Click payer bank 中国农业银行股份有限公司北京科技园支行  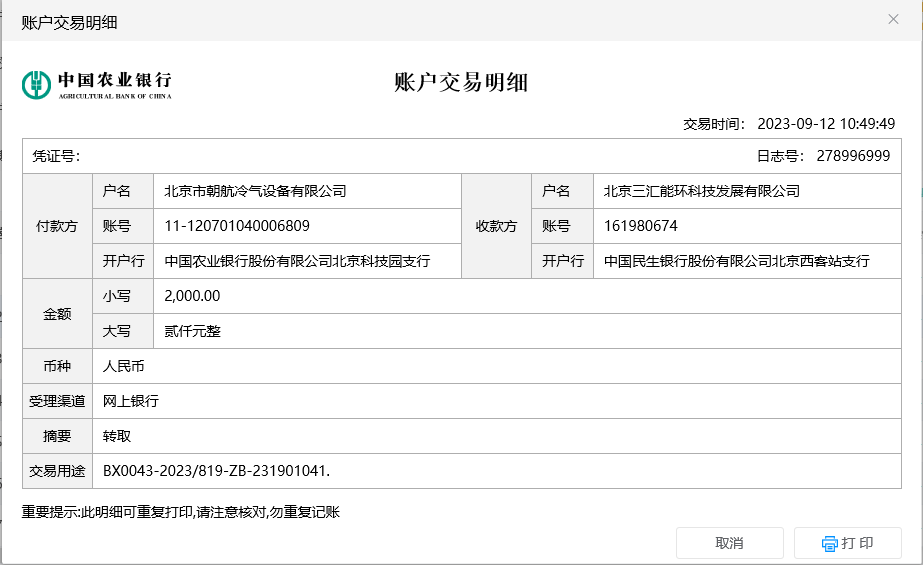[297, 261]
